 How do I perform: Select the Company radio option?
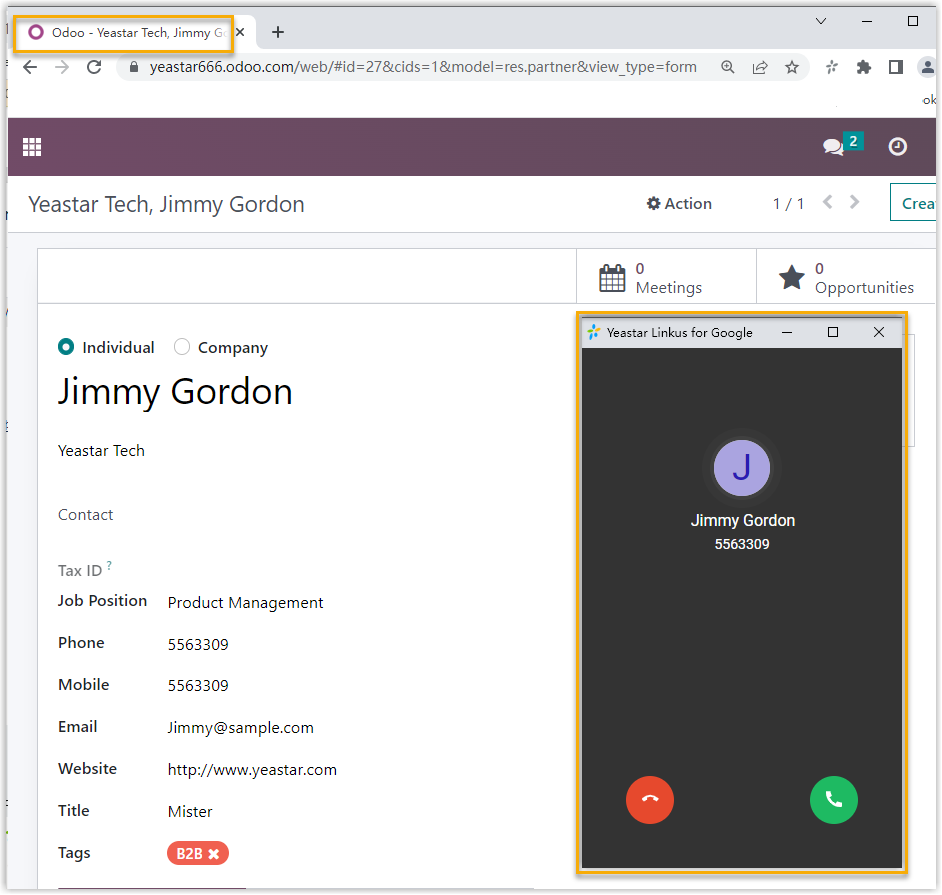pos(182,347)
